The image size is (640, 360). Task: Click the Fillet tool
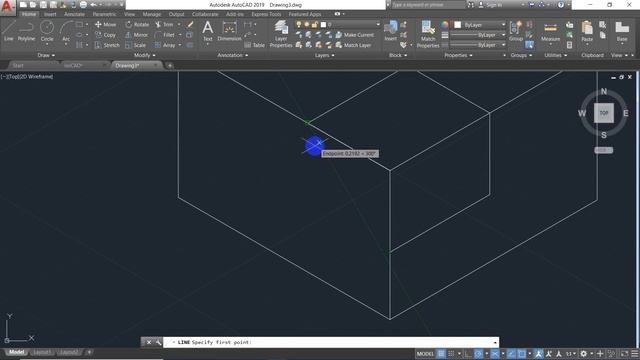[165, 35]
